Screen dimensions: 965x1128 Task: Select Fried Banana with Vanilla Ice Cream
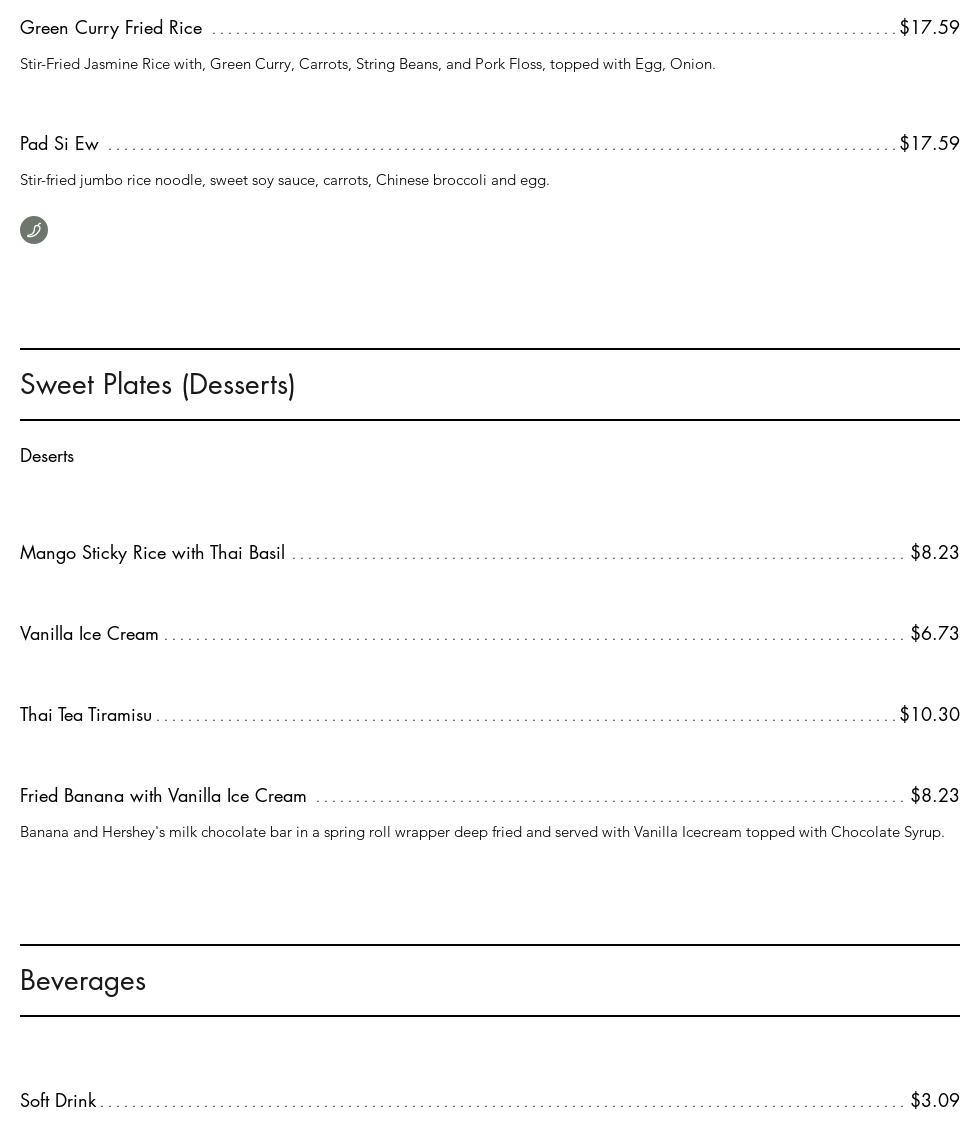pyautogui.click(x=163, y=796)
